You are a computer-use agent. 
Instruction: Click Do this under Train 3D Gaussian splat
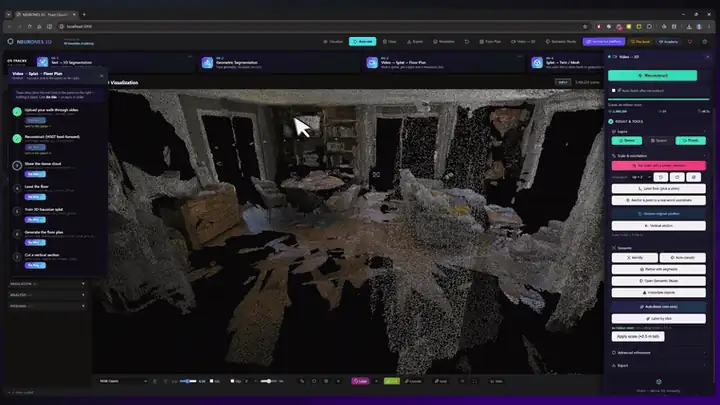tap(35, 219)
